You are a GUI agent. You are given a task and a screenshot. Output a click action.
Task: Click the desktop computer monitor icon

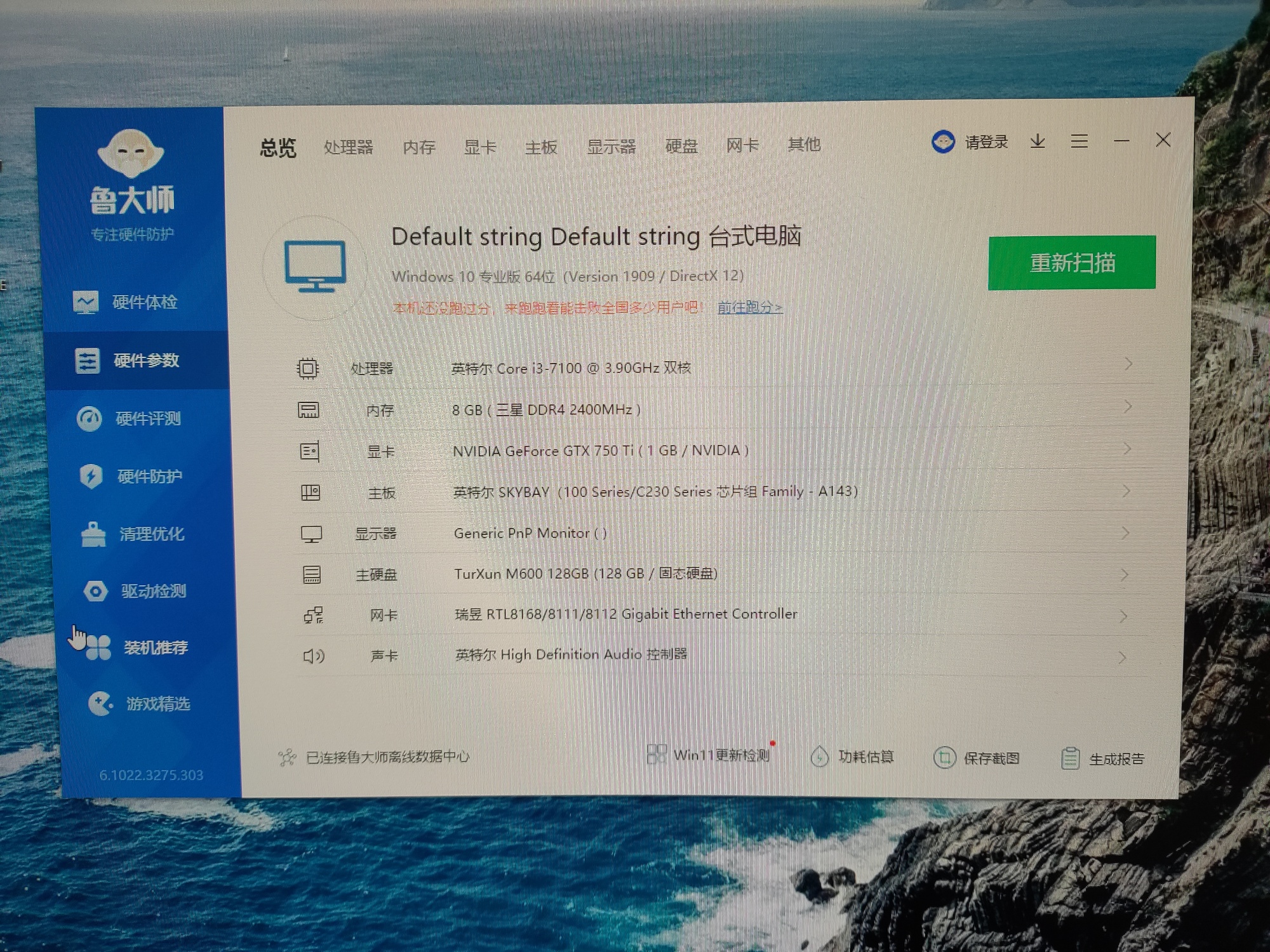coord(315,266)
